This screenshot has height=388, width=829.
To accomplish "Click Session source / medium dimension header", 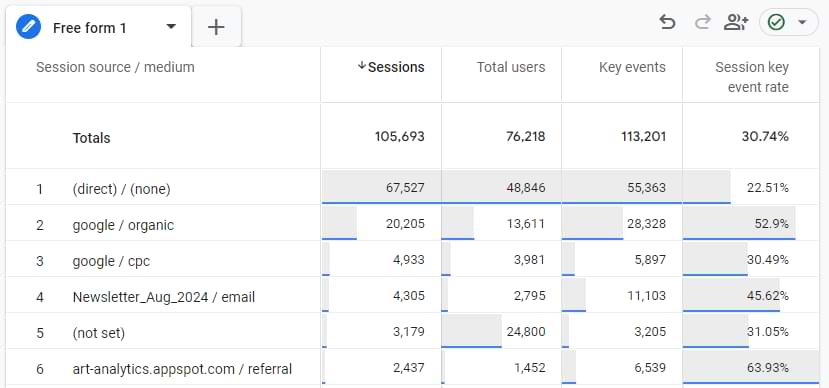I will click(x=115, y=67).
